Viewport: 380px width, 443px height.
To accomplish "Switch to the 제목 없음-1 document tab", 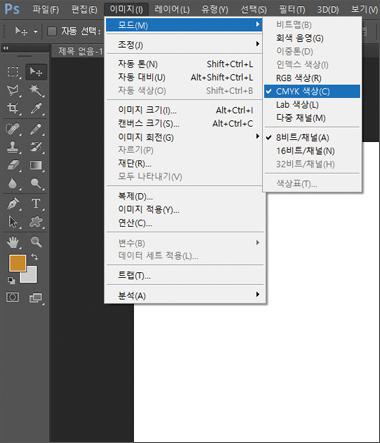I will (80, 51).
